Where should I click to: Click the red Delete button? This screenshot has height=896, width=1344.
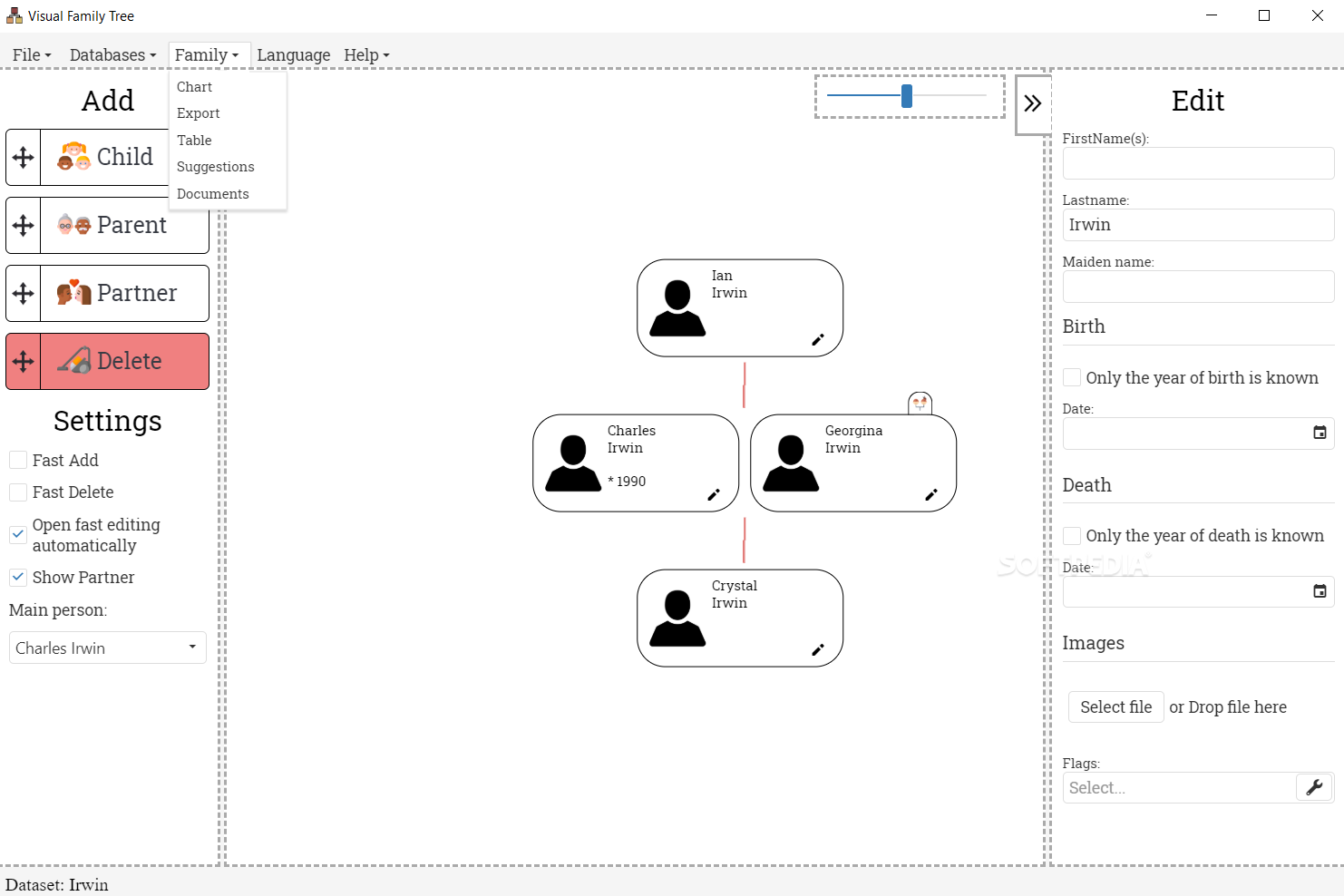[125, 361]
